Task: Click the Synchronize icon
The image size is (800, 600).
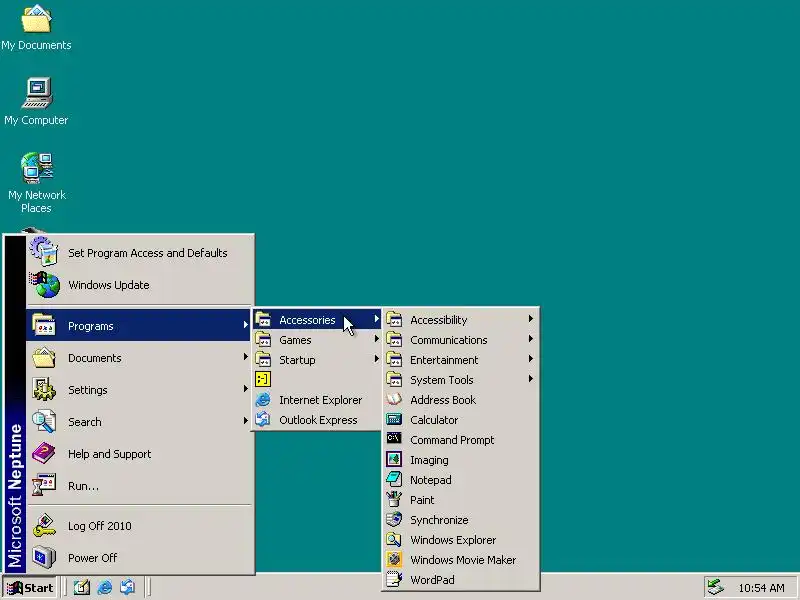Action: 394,519
